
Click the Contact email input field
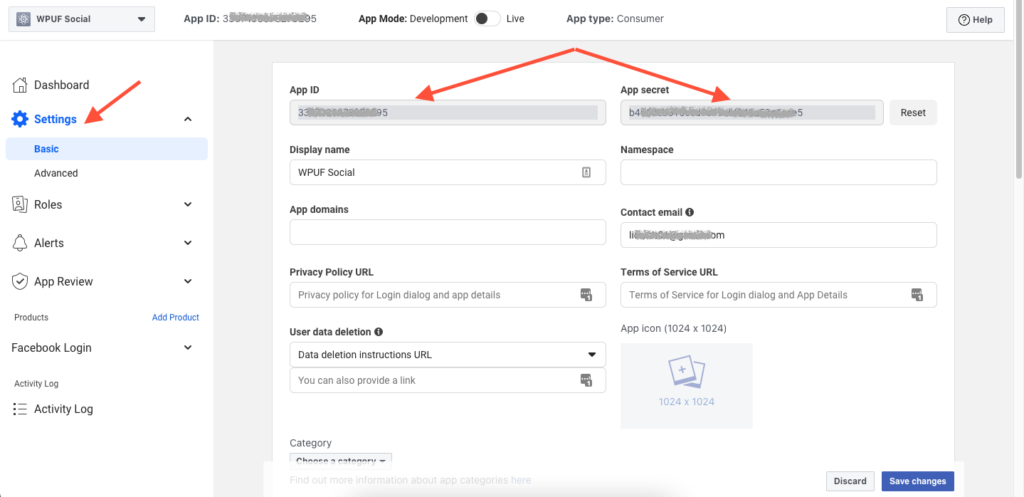pyautogui.click(x=778, y=235)
